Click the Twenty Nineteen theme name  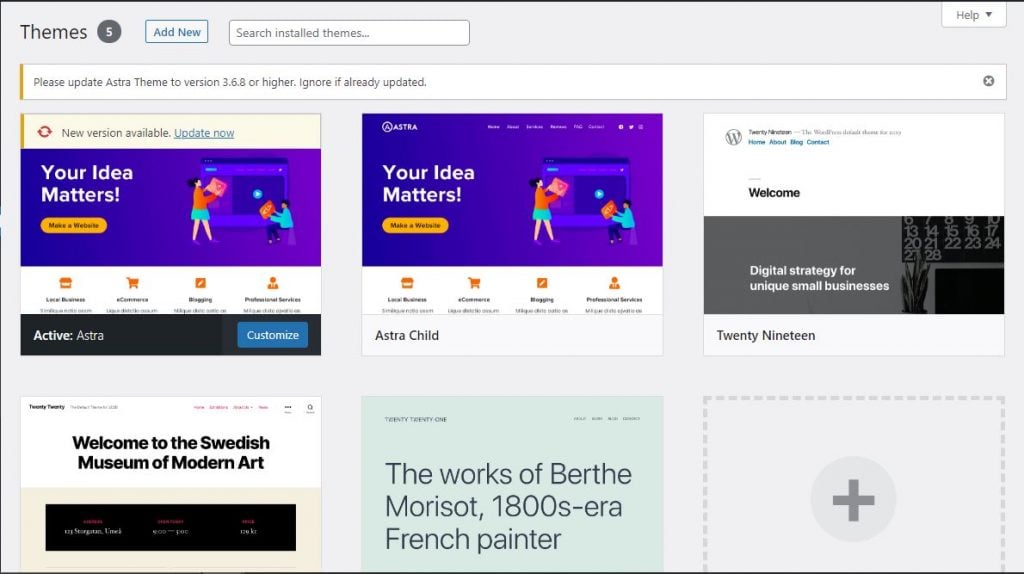pyautogui.click(x=765, y=335)
